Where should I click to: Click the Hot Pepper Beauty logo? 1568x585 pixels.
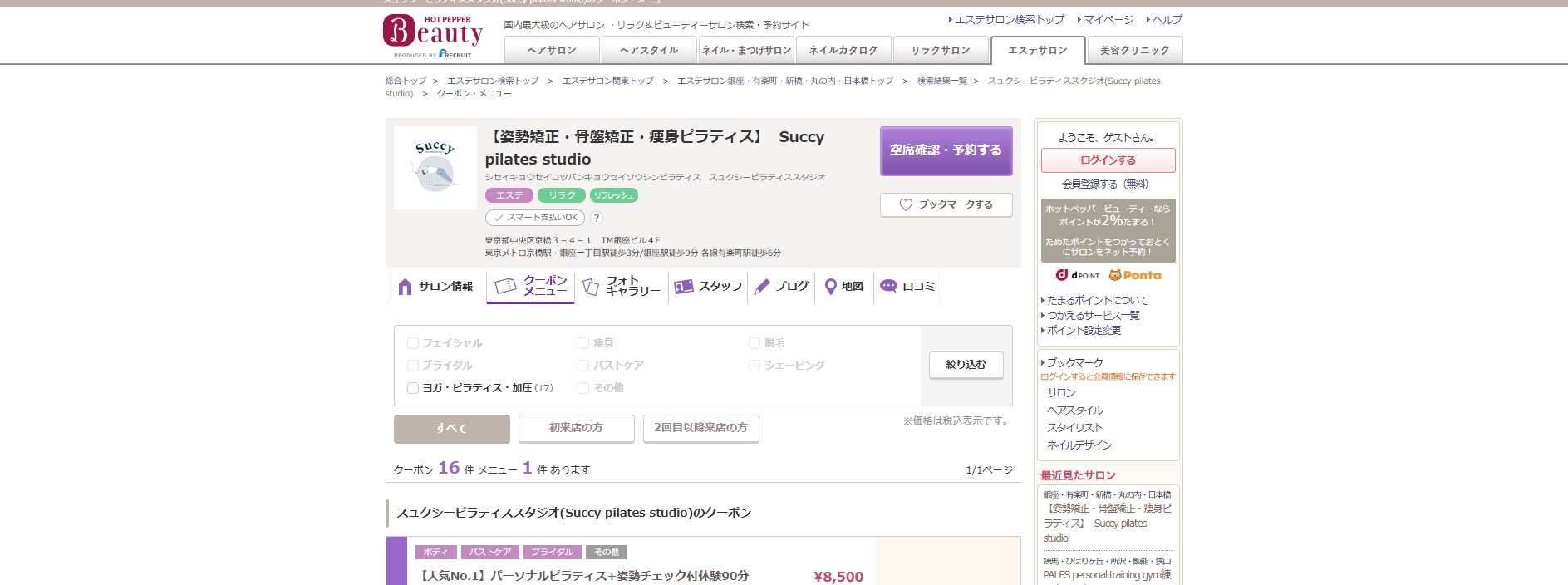[432, 36]
